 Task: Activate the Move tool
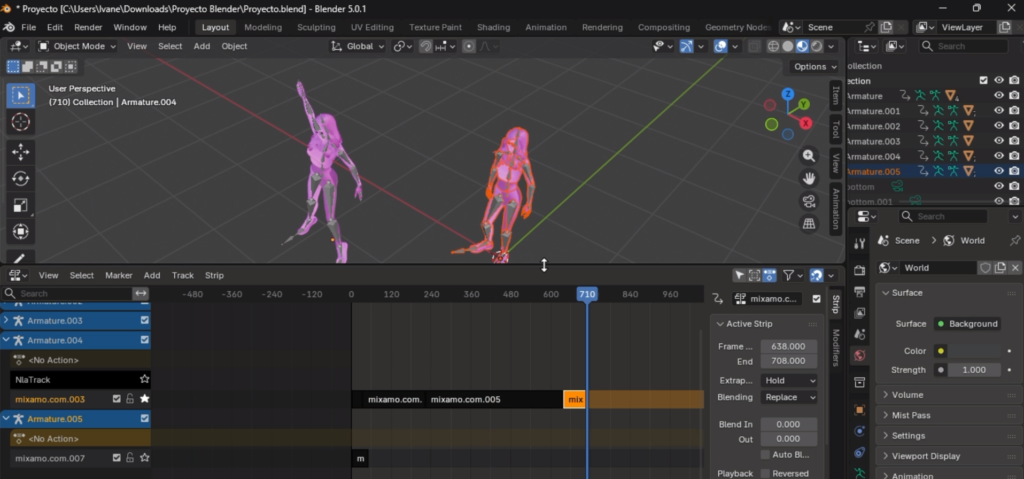(20, 152)
